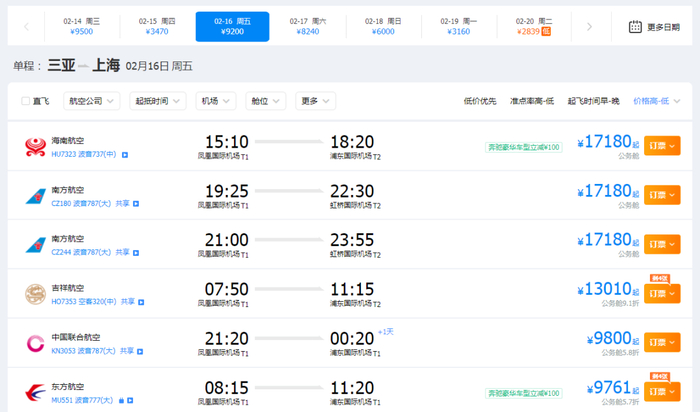Sort by 准点率高-低 punctuality
This screenshot has height=412, width=700.
(x=532, y=101)
